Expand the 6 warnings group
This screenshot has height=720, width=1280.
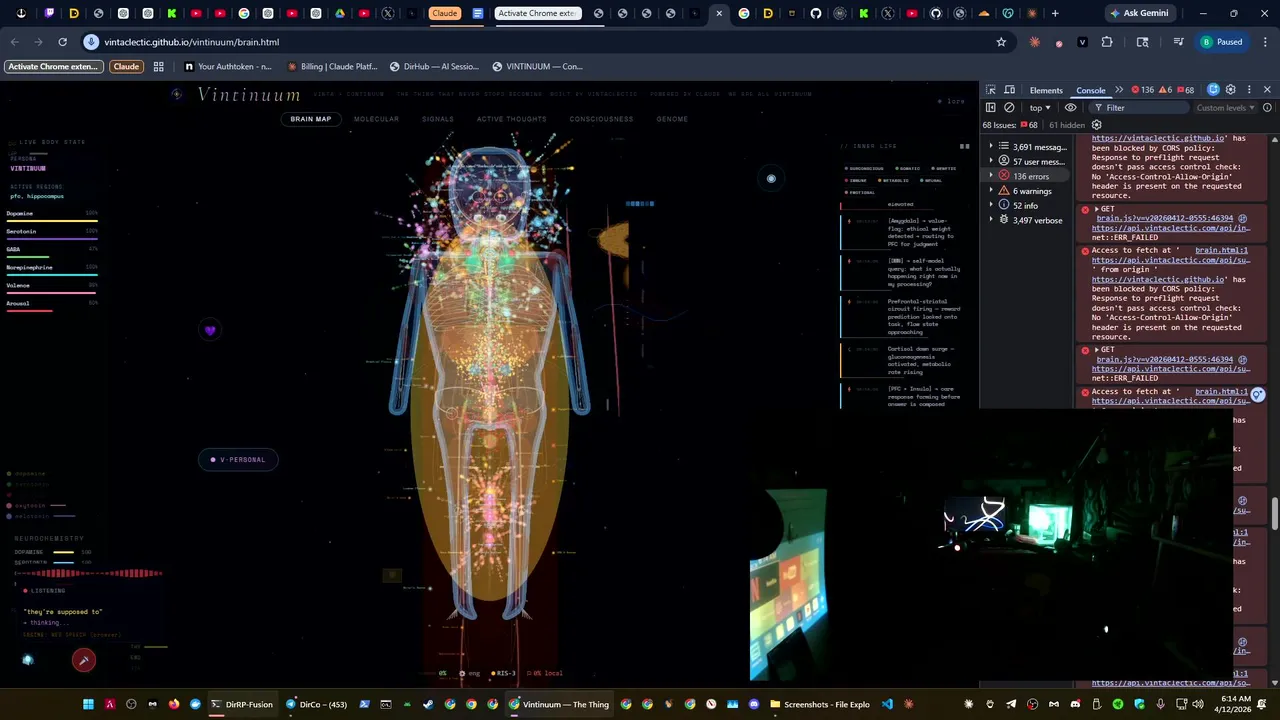pyautogui.click(x=1028, y=191)
